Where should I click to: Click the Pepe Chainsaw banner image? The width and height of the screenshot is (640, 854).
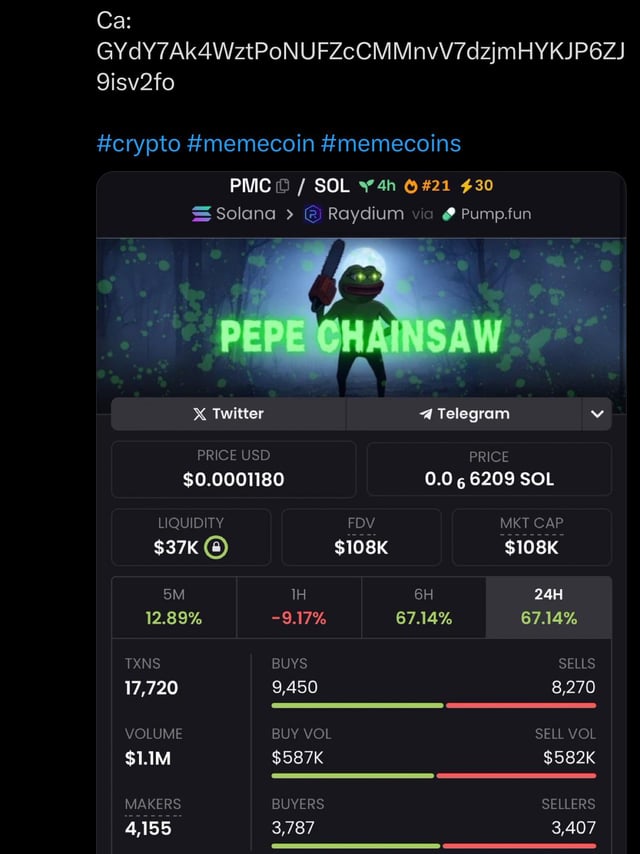click(361, 317)
